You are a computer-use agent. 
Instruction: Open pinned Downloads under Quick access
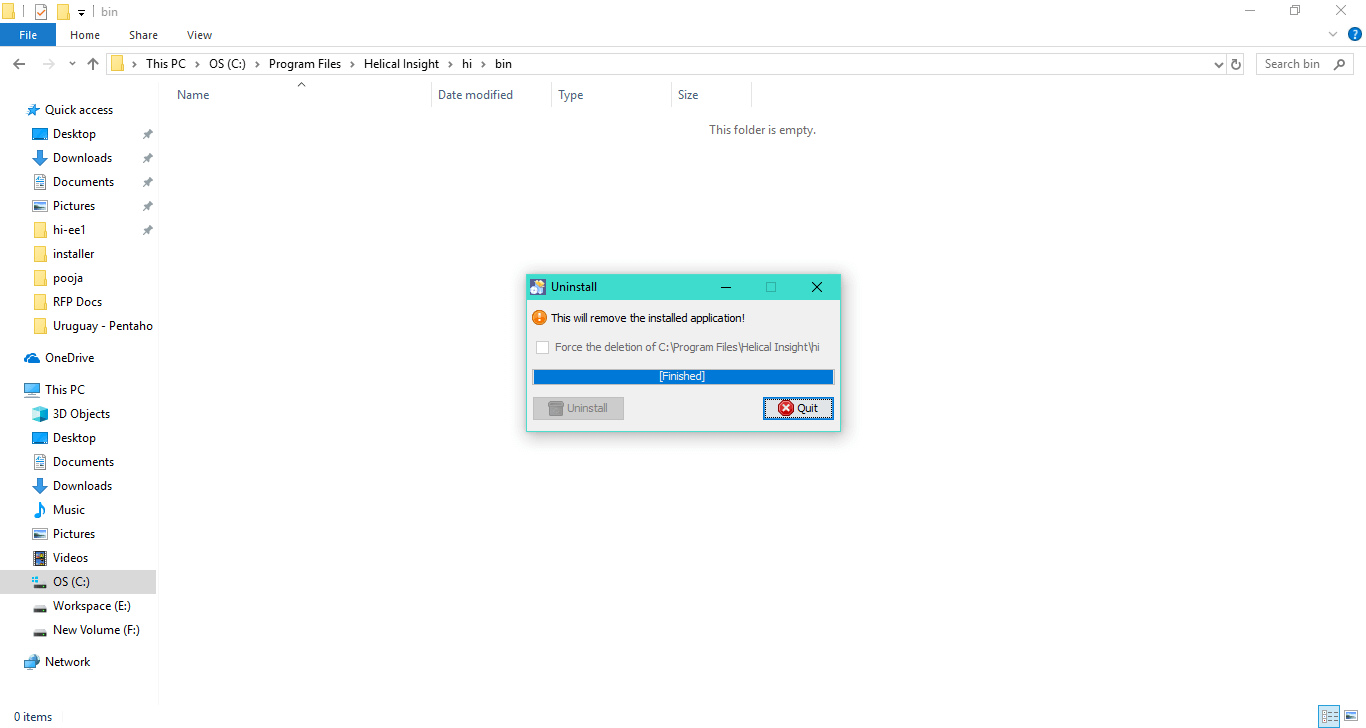tap(82, 158)
